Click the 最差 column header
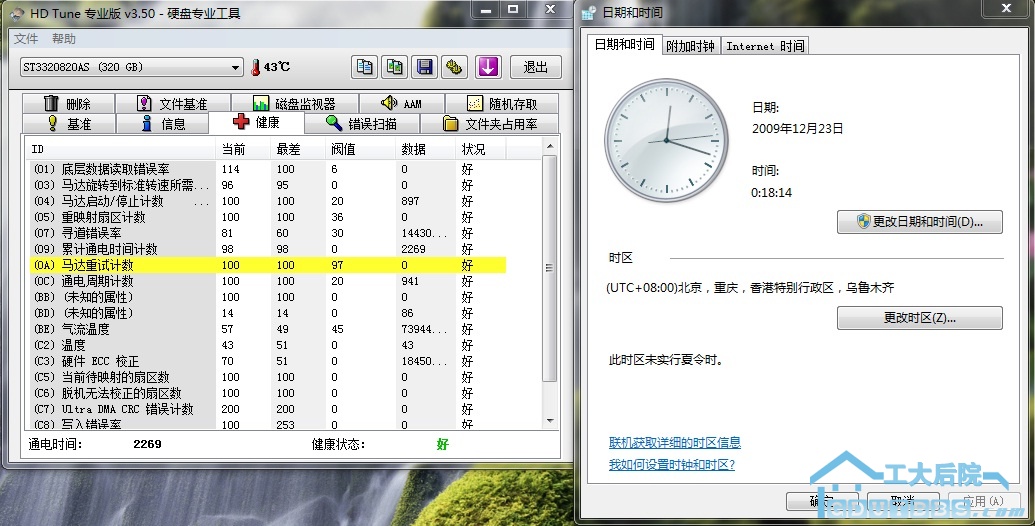 click(x=298, y=149)
